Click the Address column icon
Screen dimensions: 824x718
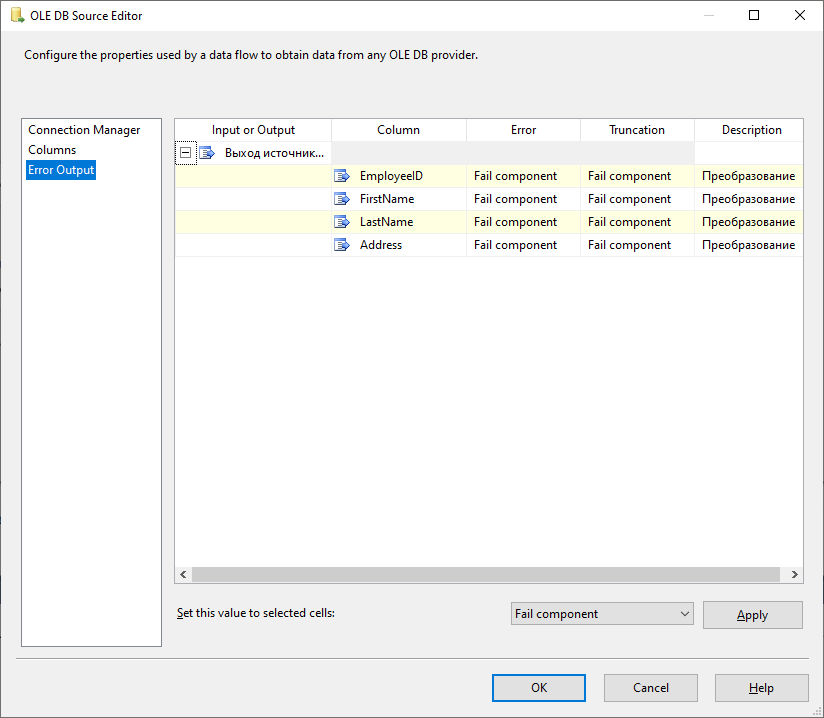341,245
